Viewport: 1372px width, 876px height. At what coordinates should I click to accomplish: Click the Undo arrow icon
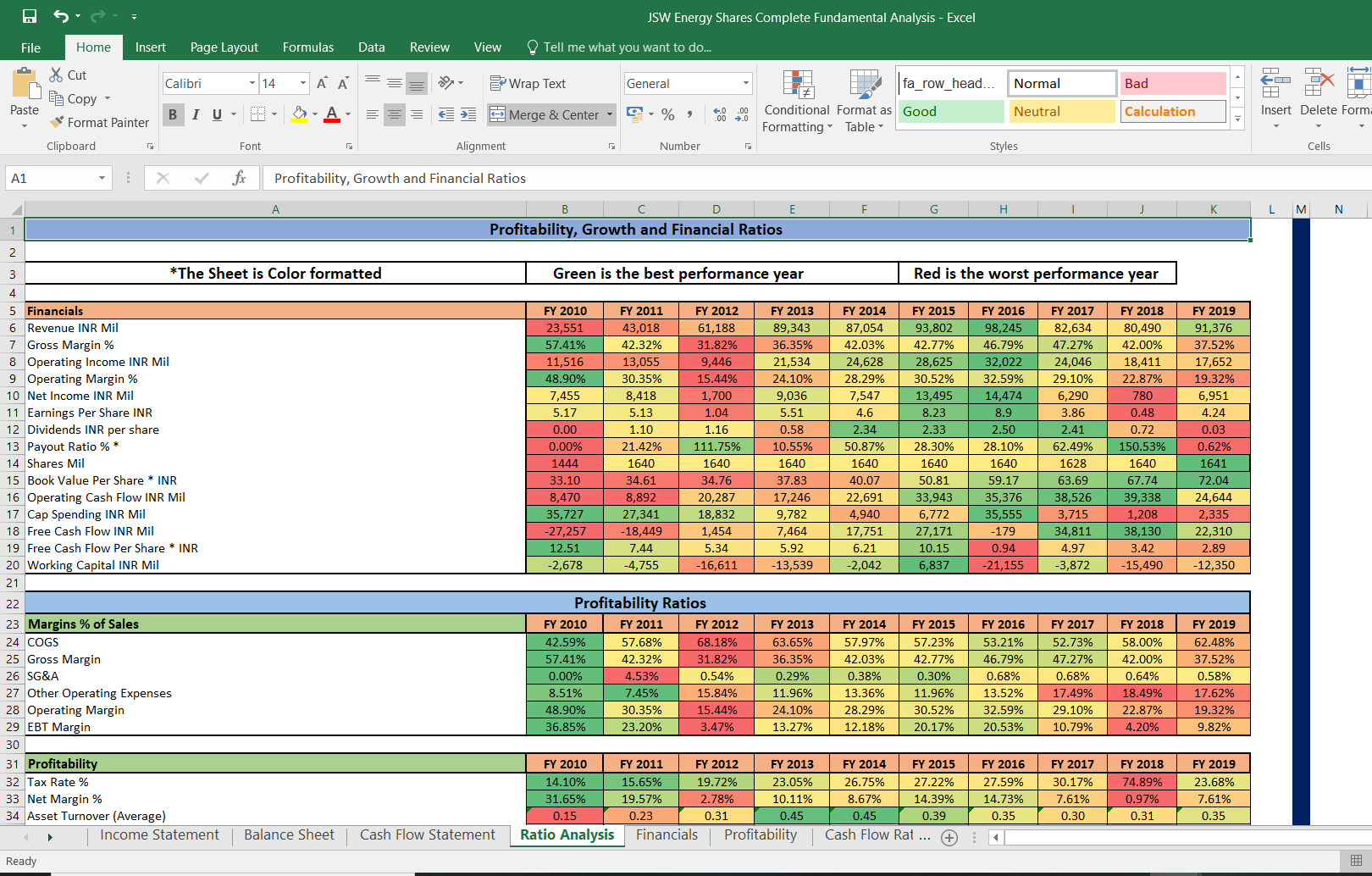61,16
